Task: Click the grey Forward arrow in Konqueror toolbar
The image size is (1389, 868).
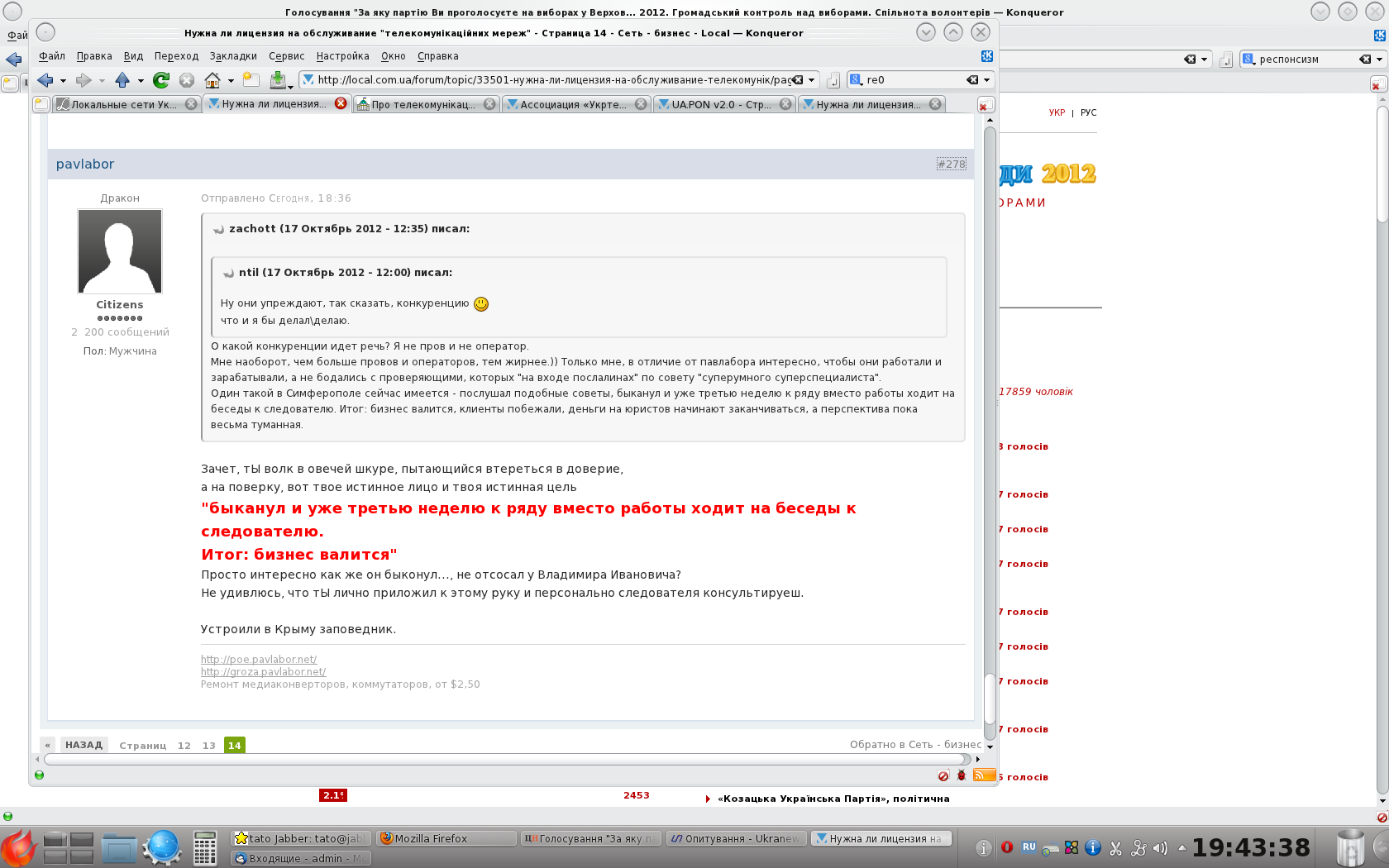Action: tap(84, 80)
